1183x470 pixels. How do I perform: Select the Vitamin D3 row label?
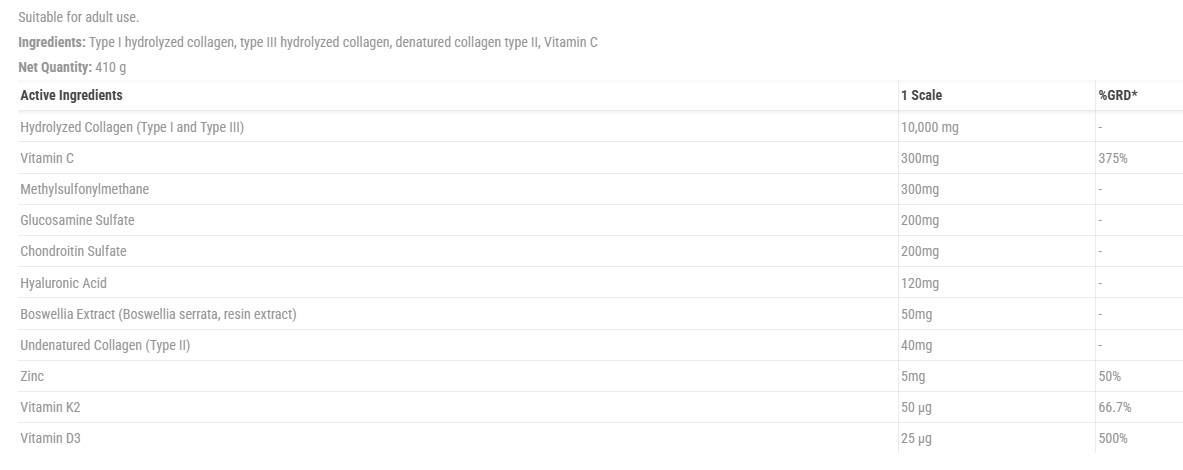[x=50, y=438]
